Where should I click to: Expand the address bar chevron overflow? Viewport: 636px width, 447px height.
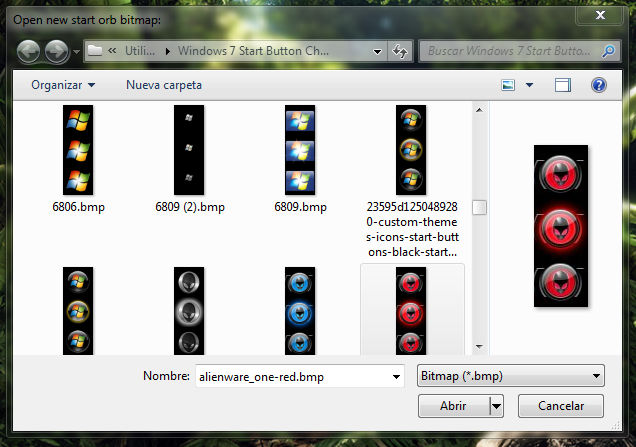(112, 51)
